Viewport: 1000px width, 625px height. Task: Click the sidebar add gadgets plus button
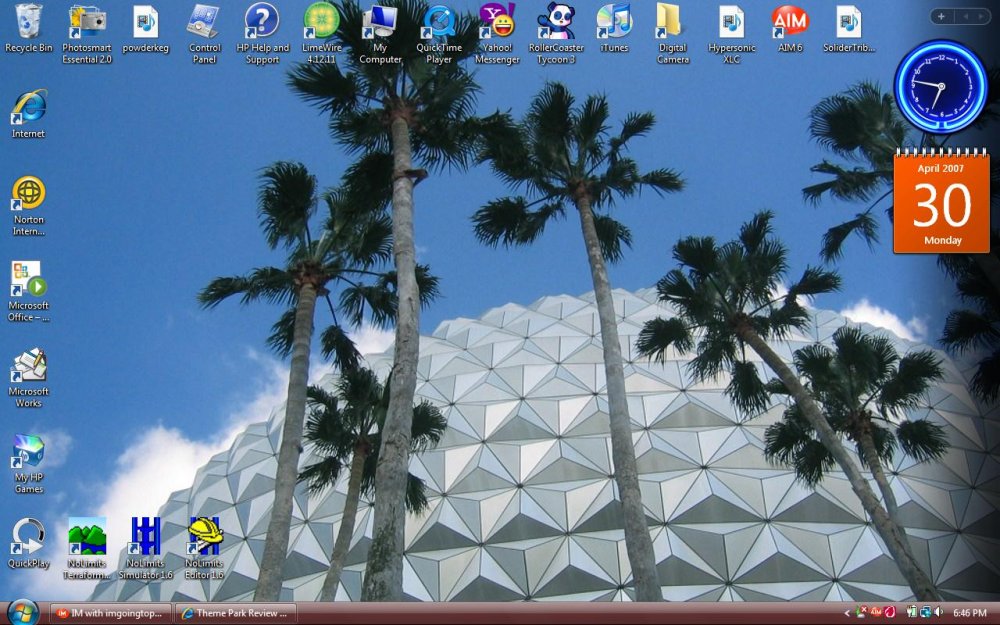pos(941,16)
